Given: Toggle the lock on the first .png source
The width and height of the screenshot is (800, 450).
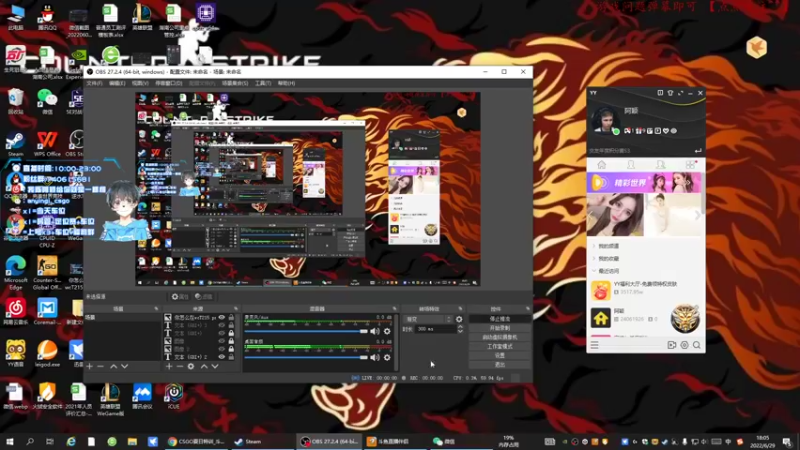Looking at the screenshot, I should tap(231, 317).
